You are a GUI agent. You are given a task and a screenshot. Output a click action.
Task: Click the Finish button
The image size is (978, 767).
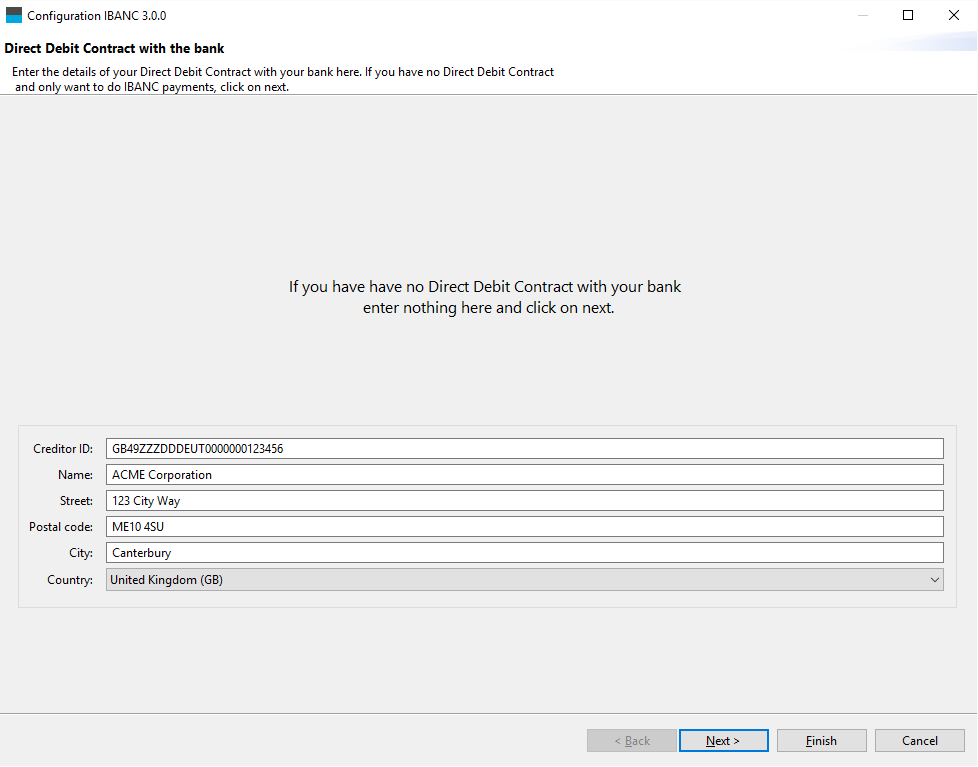tap(821, 740)
